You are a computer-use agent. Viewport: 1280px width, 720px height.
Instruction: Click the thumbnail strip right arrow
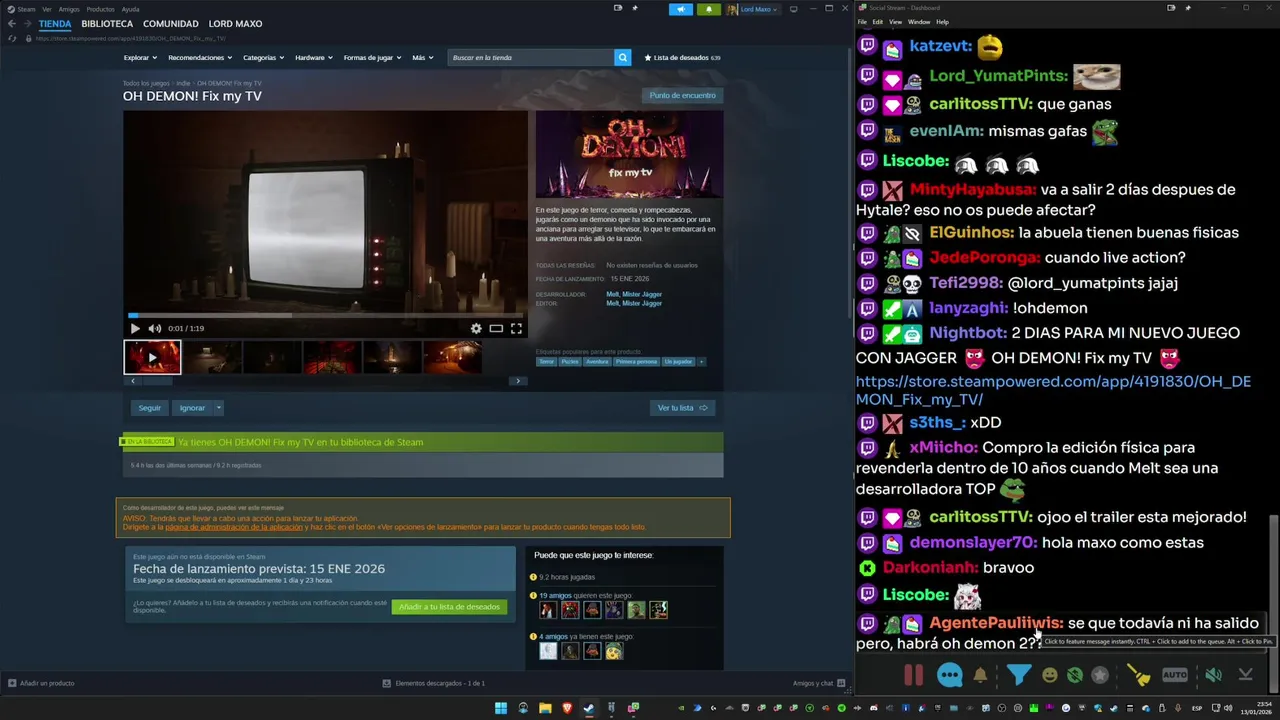pyautogui.click(x=517, y=381)
